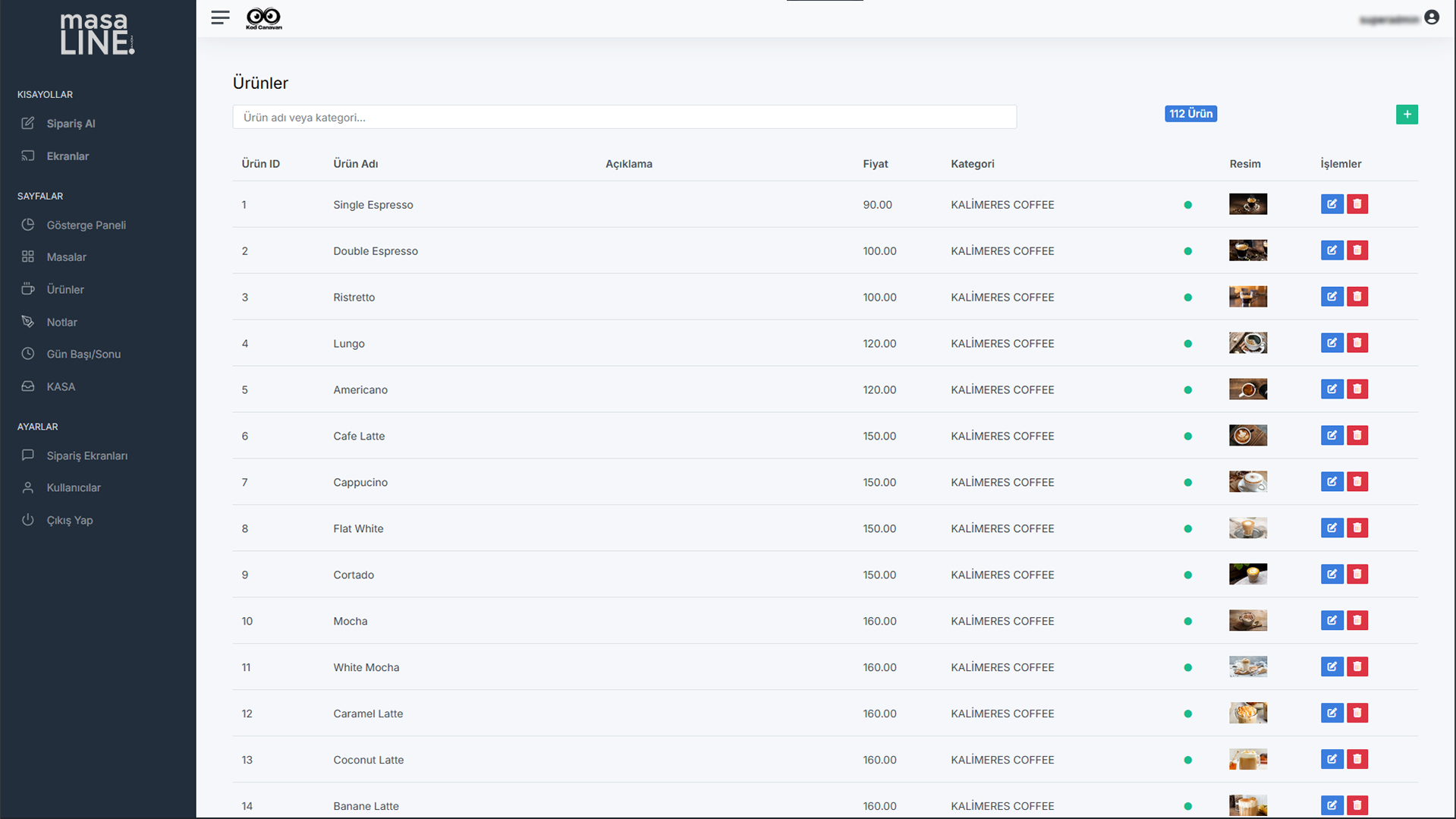Edit the Americano product
Image resolution: width=1456 pixels, height=819 pixels.
(1331, 389)
